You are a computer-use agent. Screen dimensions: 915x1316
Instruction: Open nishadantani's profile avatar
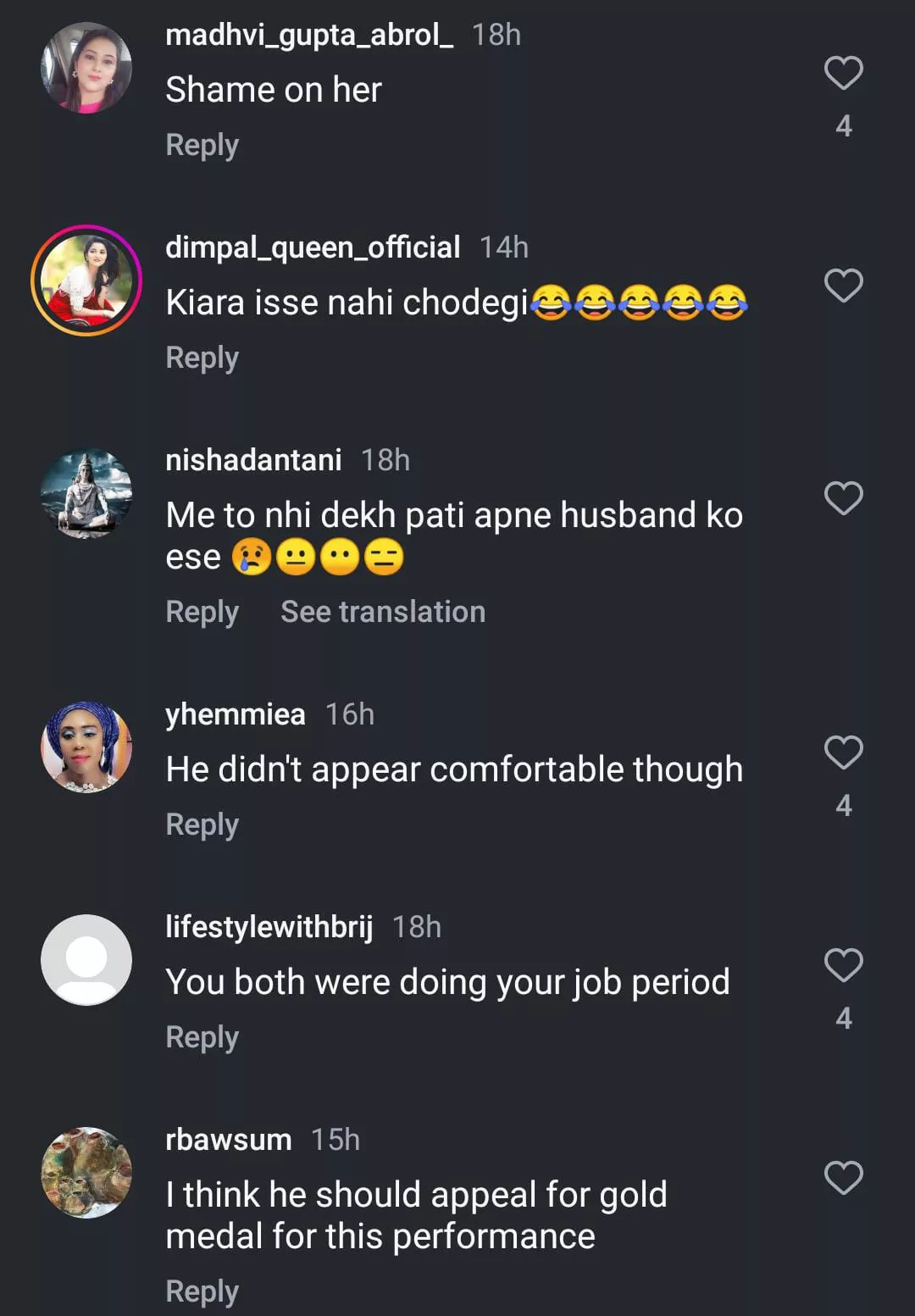click(86, 493)
